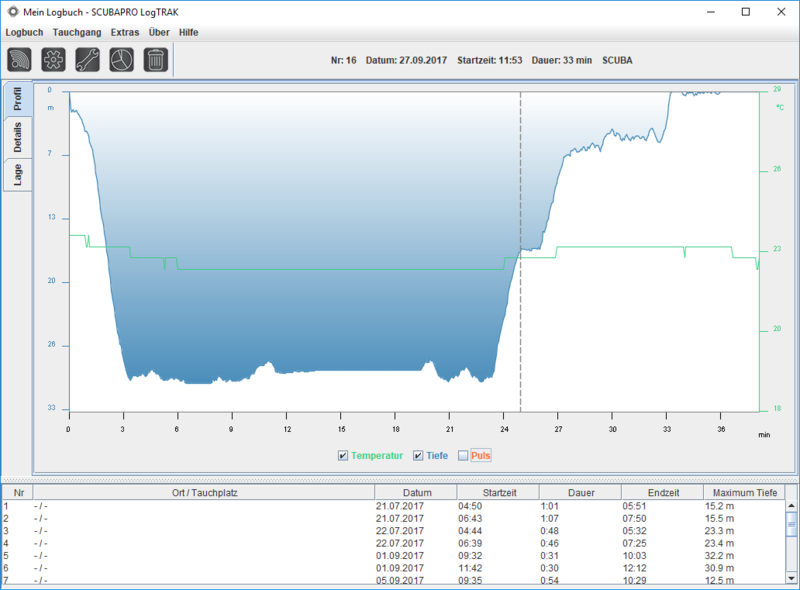Enable the Puls checkbox
The width and height of the screenshot is (800, 590).
point(463,456)
